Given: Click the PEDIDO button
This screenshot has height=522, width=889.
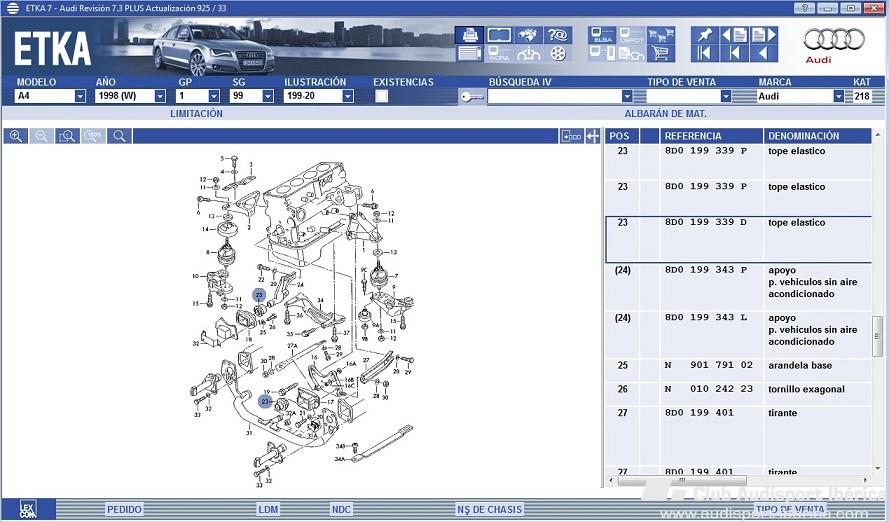Looking at the screenshot, I should (x=124, y=509).
